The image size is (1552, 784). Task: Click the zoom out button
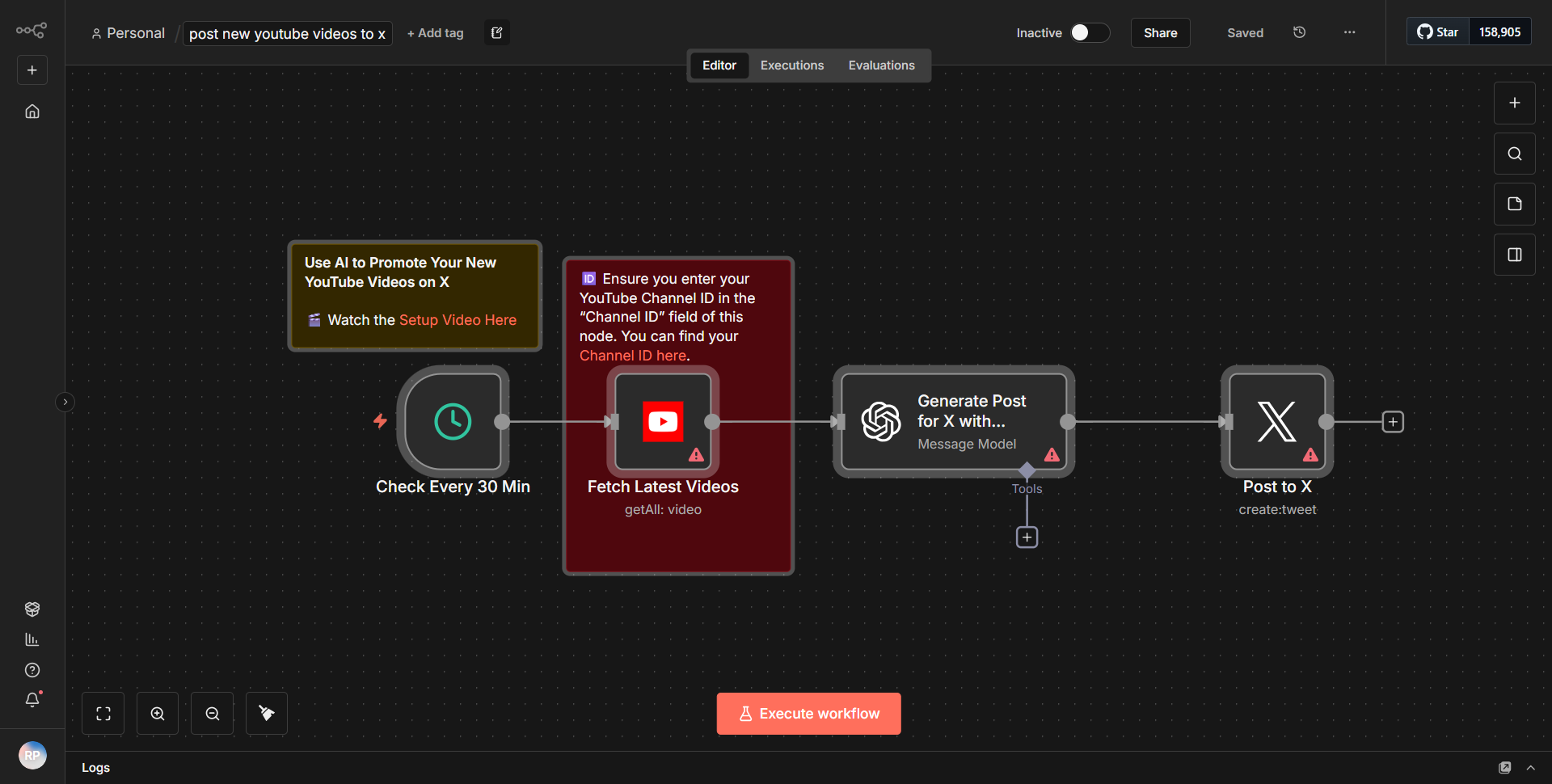(213, 714)
